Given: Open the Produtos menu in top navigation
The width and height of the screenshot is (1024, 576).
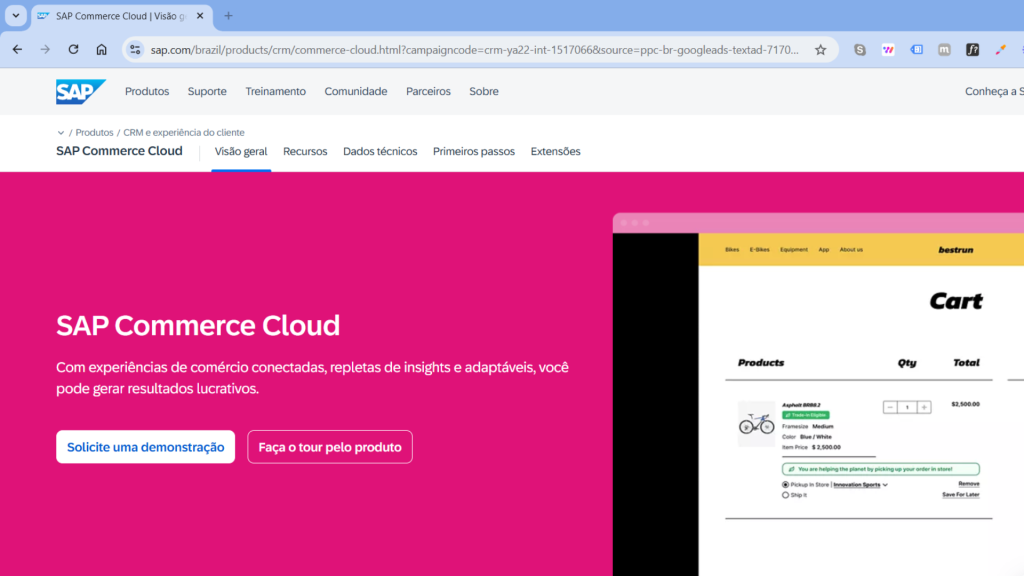Looking at the screenshot, I should click(x=147, y=91).
